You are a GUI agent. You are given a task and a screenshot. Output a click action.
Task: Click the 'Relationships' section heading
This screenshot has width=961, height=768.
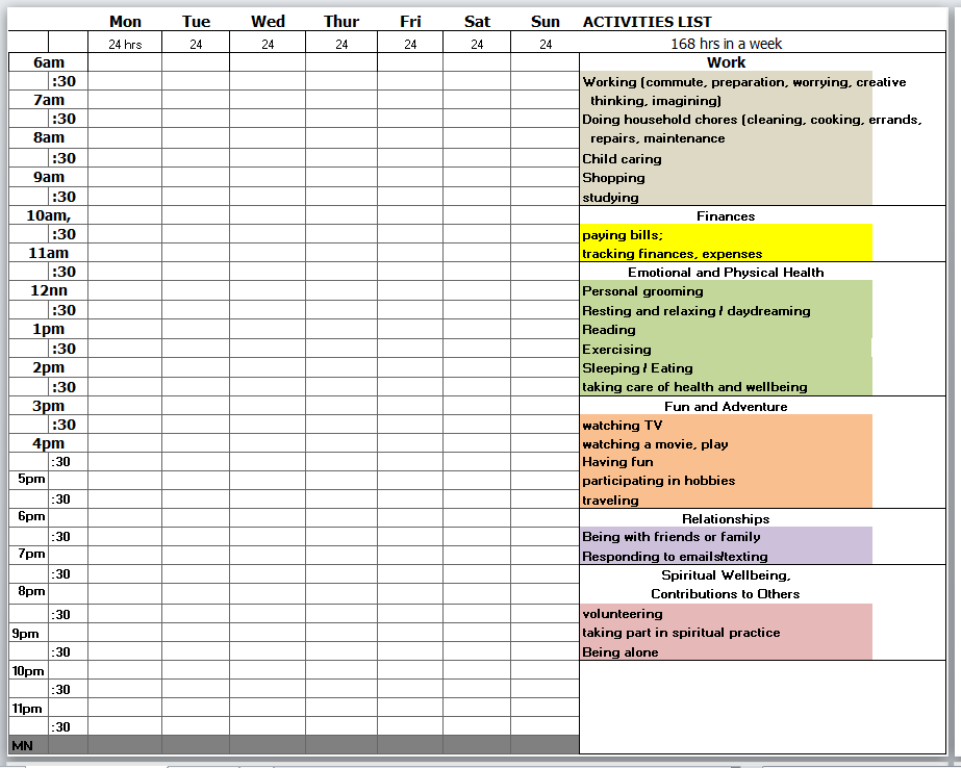[726, 519]
